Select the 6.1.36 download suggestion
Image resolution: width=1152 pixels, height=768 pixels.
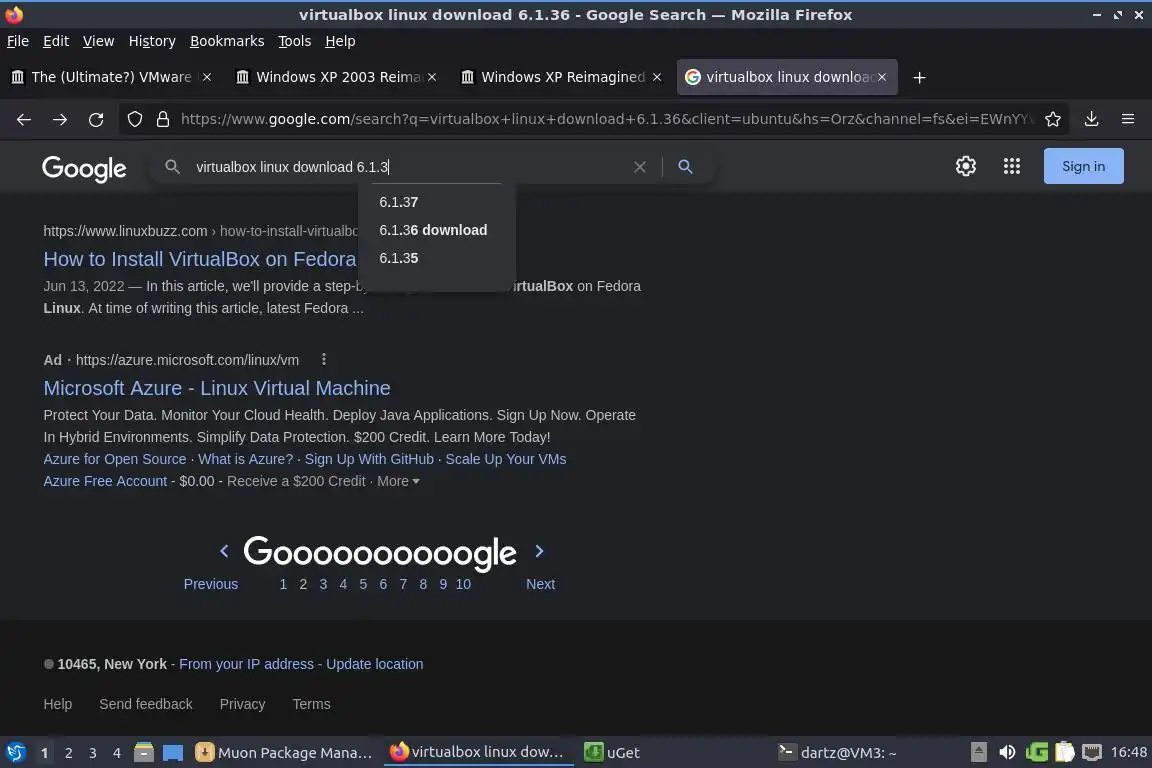click(x=436, y=230)
